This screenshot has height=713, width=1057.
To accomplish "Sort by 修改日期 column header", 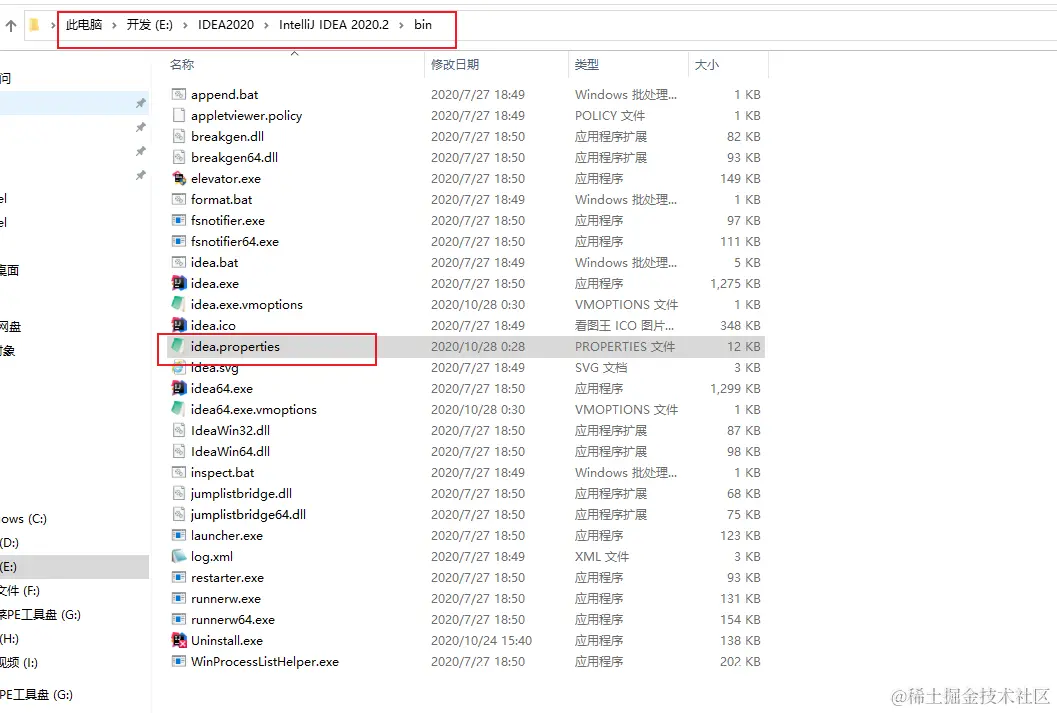I will (455, 65).
